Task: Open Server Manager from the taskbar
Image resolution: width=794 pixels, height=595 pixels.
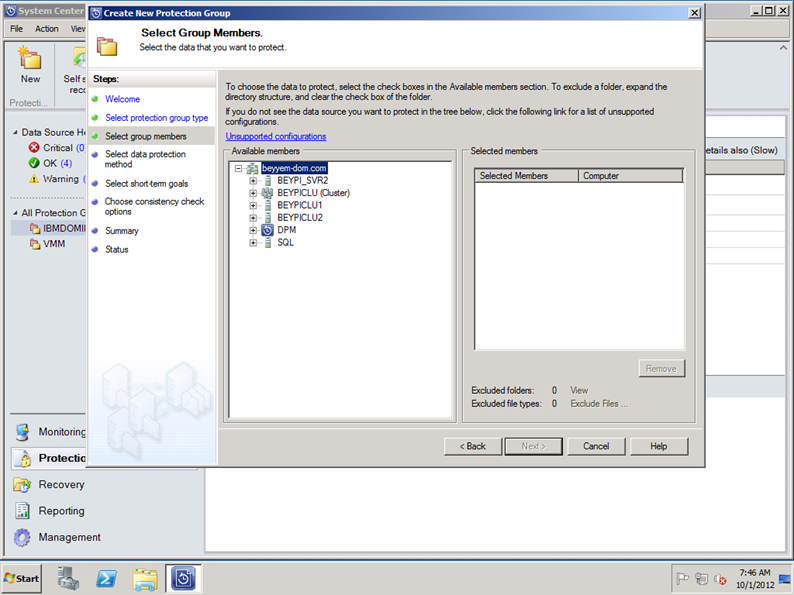Action: (x=68, y=578)
